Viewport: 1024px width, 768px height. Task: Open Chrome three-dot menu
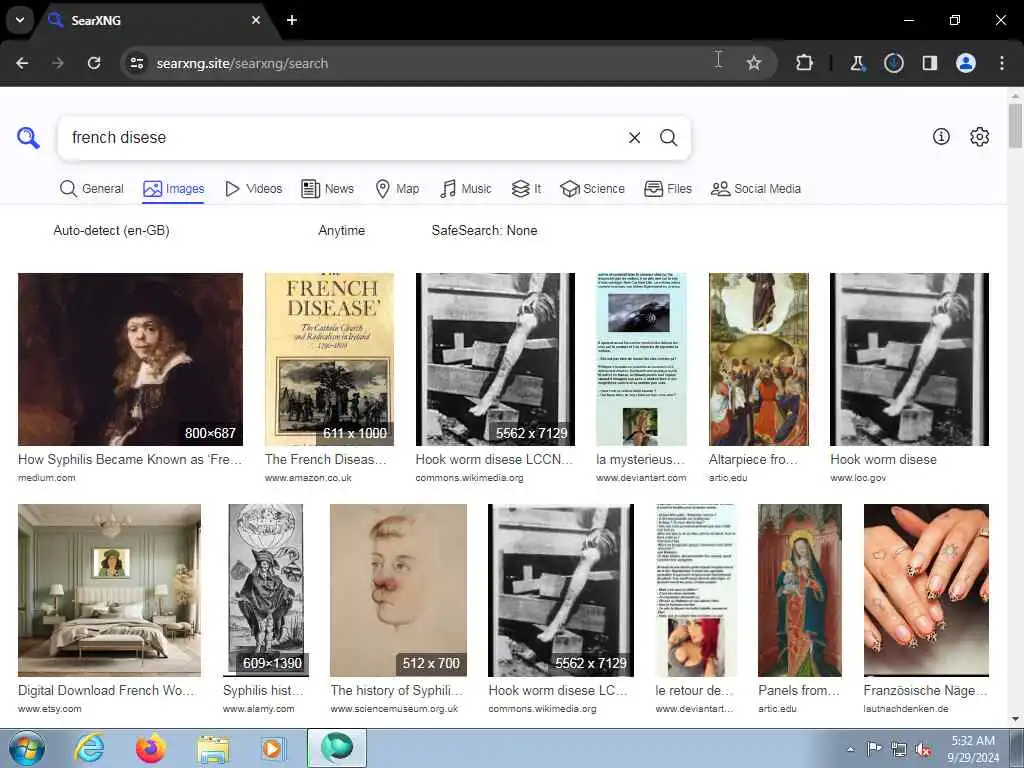1002,63
